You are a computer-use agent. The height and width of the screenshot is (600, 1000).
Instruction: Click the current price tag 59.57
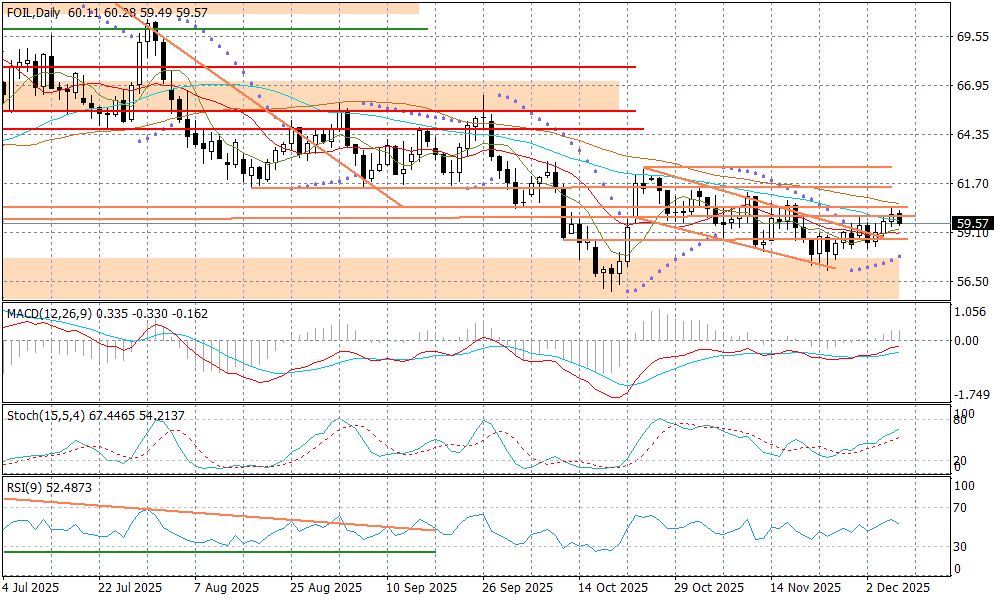click(973, 224)
